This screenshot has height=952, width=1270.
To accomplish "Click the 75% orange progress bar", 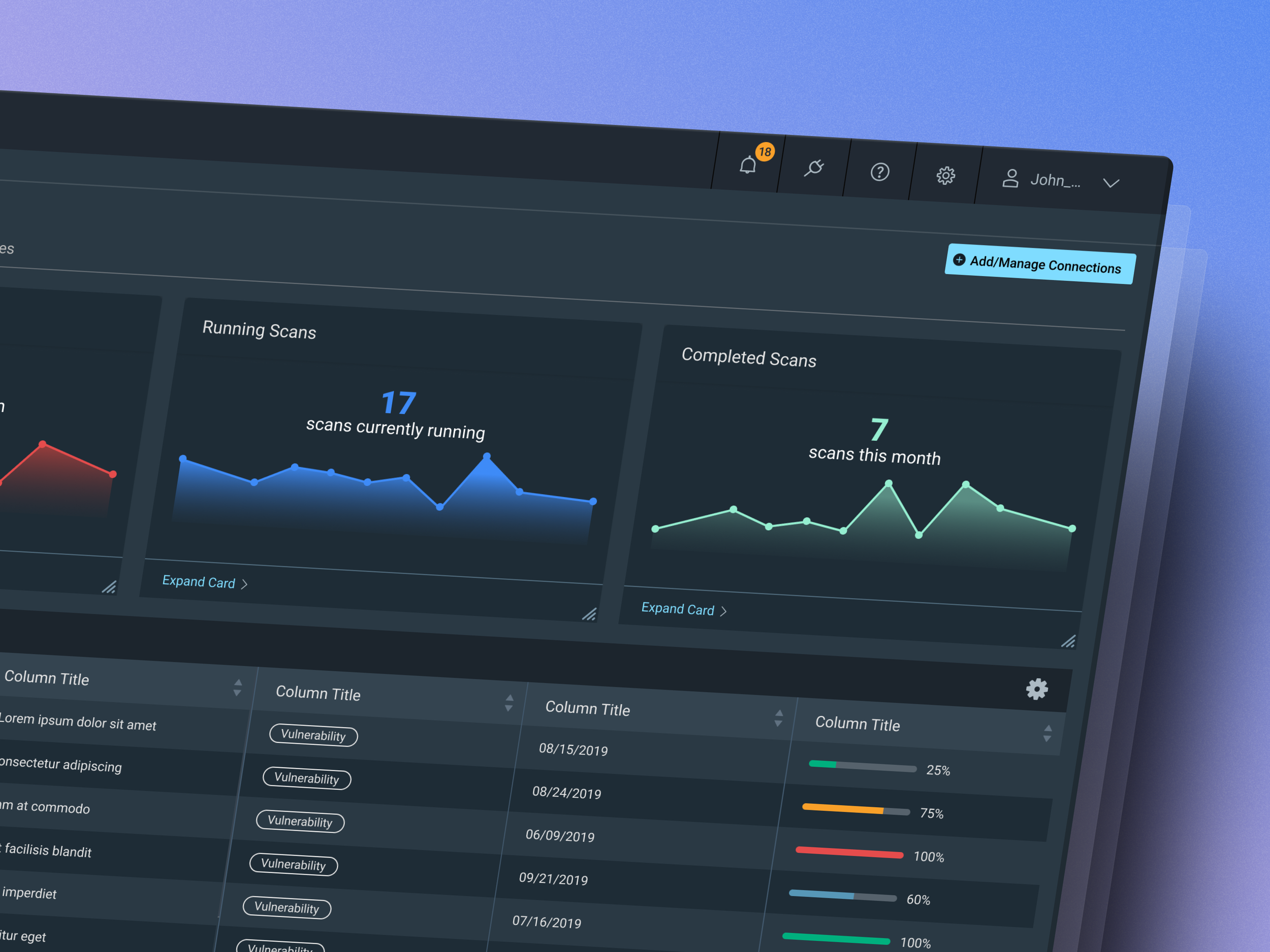I will 856,810.
